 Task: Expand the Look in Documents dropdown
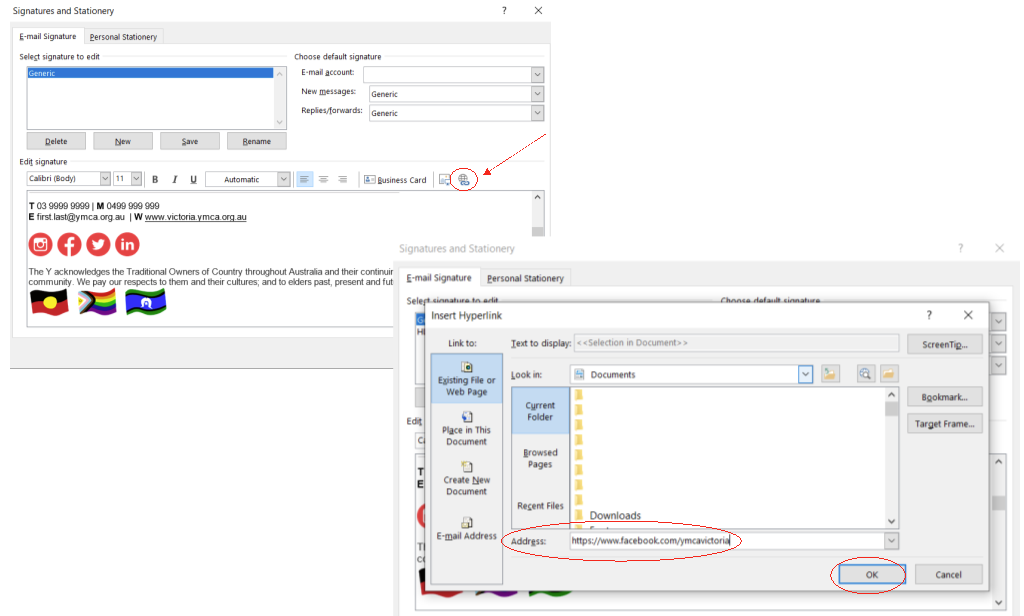tap(804, 372)
